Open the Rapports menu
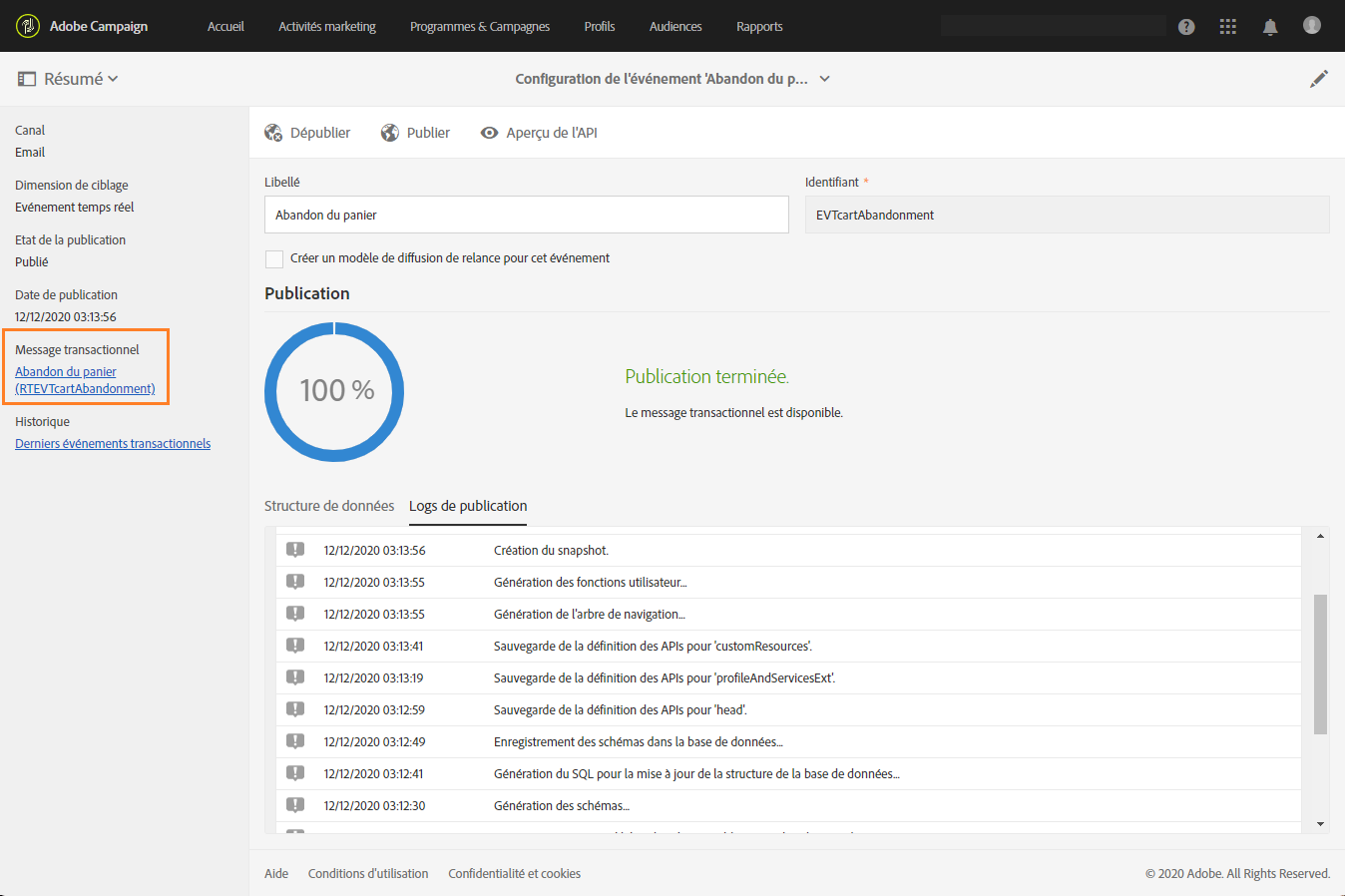 (x=759, y=27)
